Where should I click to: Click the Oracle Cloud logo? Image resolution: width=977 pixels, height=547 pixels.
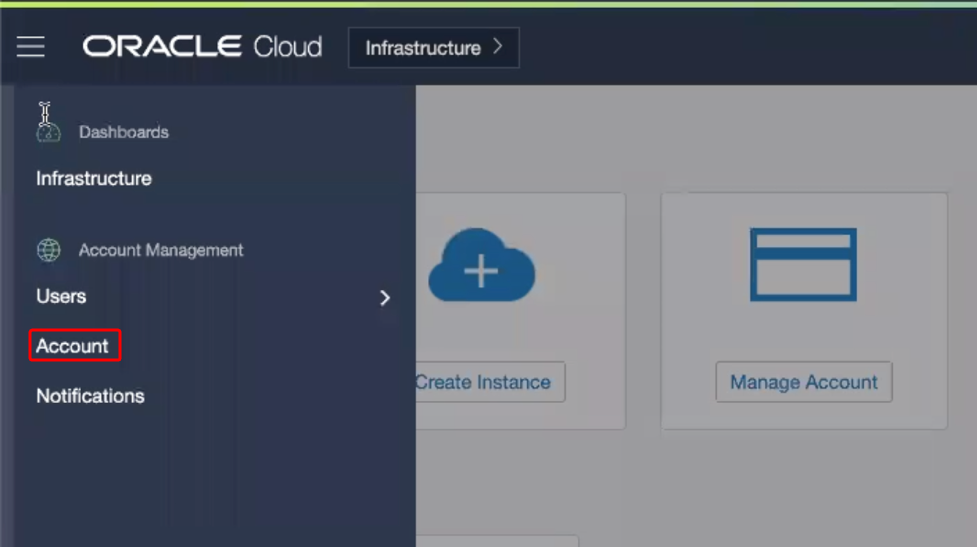(x=203, y=47)
